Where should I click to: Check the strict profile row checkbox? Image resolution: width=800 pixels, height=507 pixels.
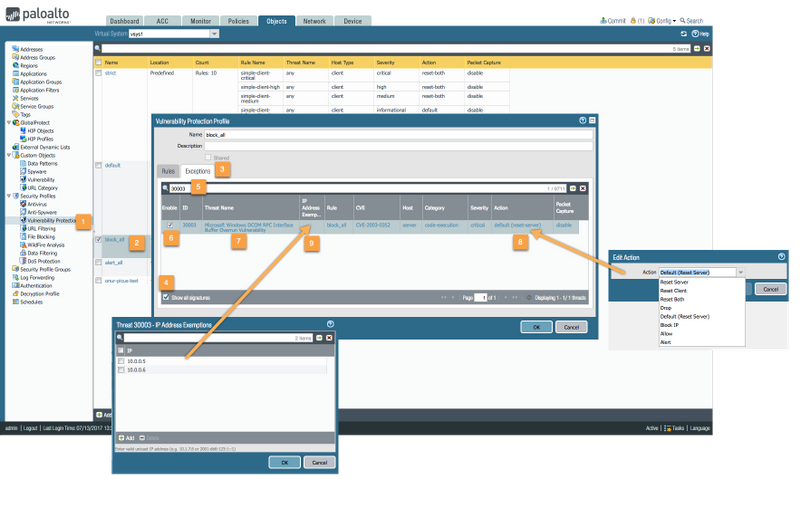pyautogui.click(x=98, y=73)
